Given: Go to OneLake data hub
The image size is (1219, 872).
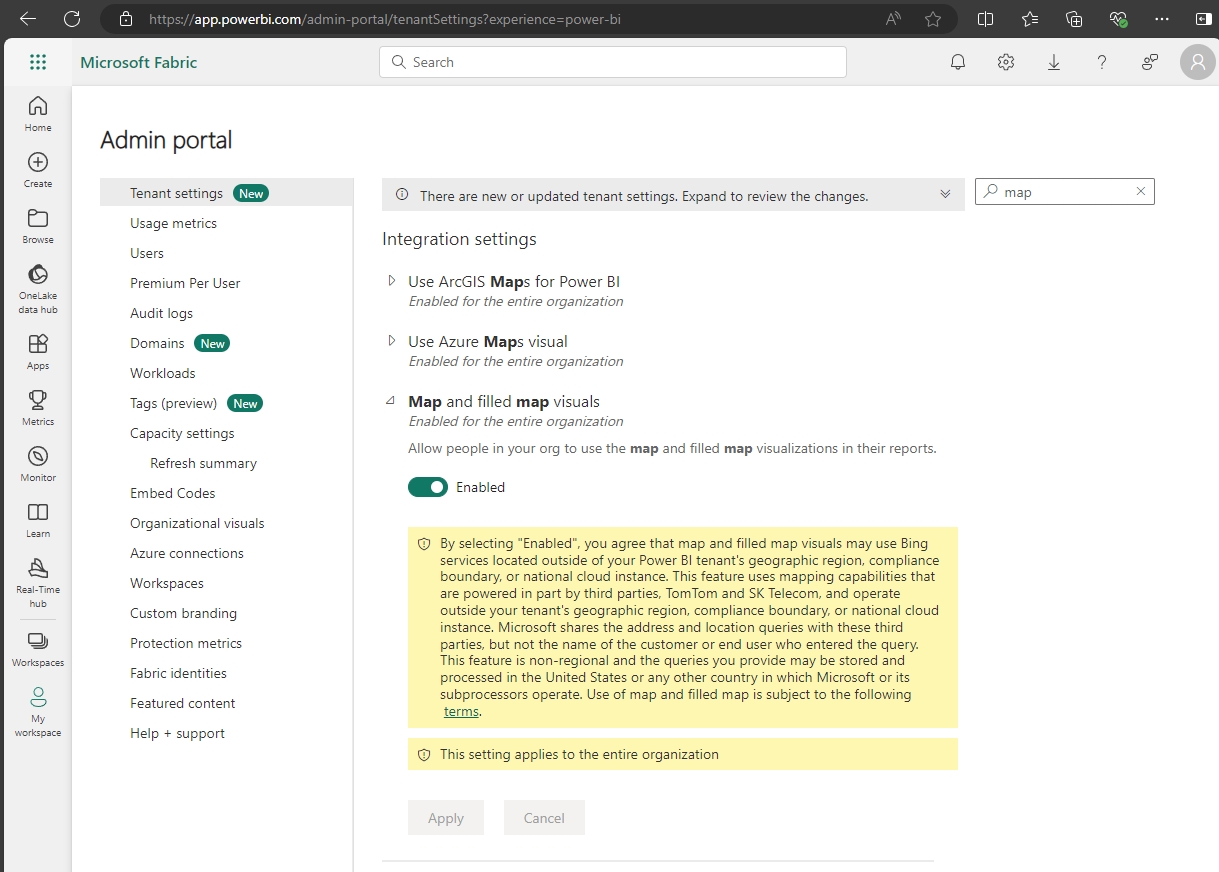Looking at the screenshot, I should (38, 288).
